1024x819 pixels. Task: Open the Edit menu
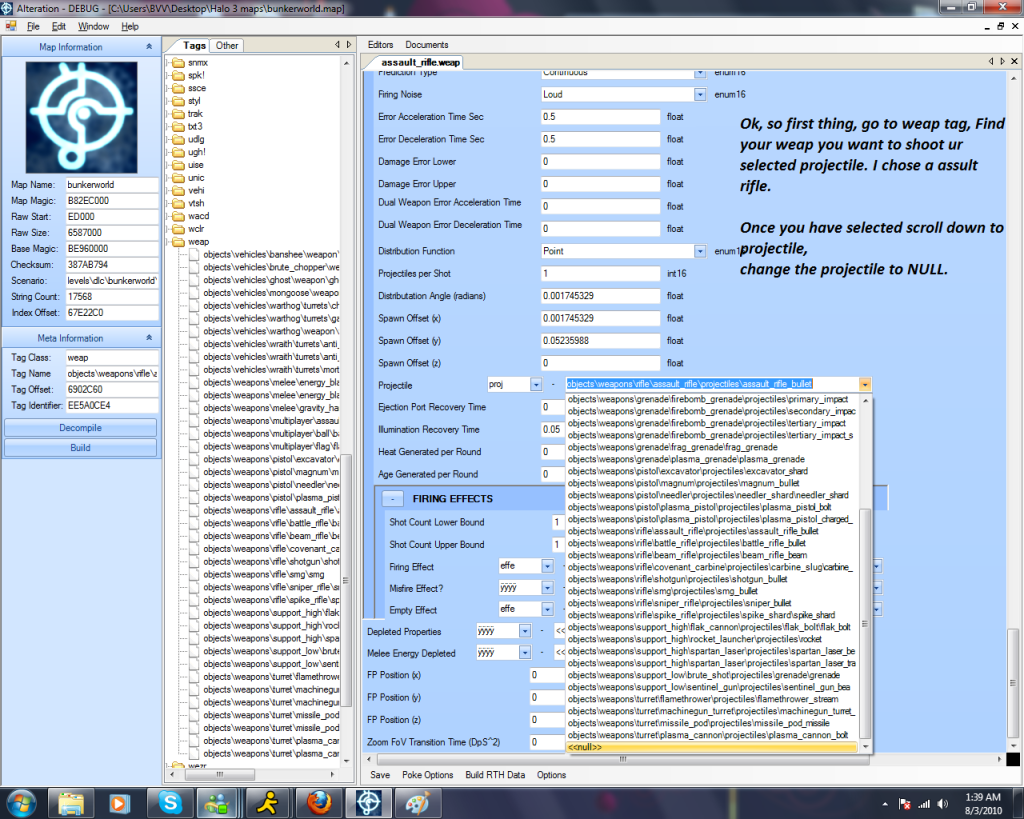(x=59, y=27)
